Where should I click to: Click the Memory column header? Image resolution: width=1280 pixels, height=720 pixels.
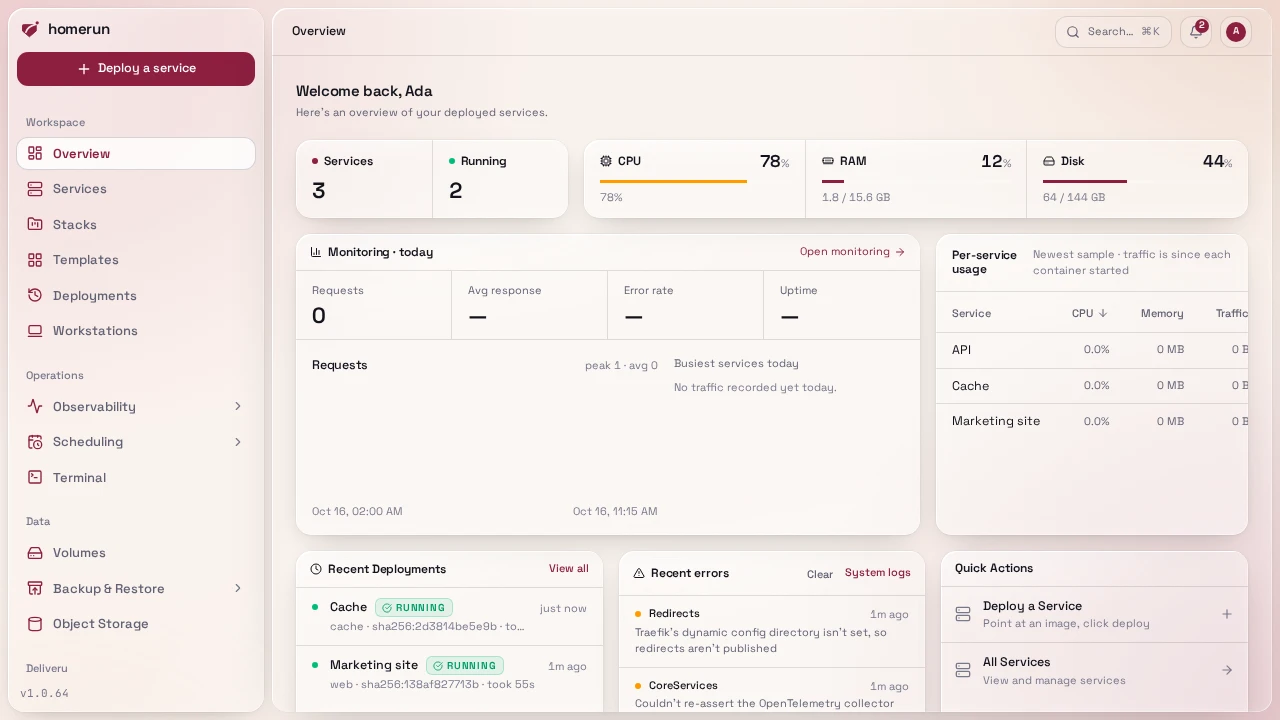(x=1162, y=313)
